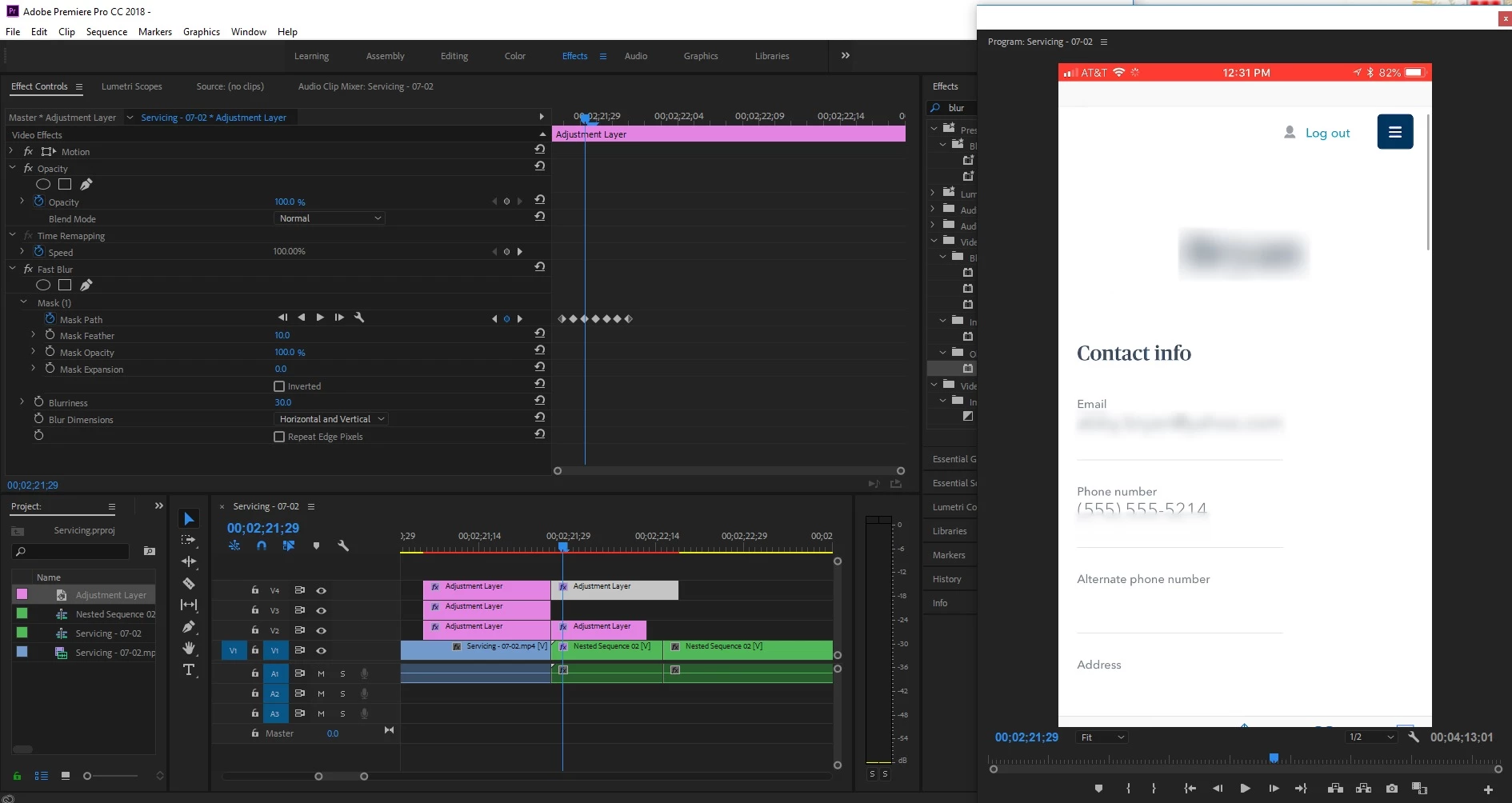Click the Blurriness value 30.0
This screenshot has width=1512, height=803.
[283, 402]
